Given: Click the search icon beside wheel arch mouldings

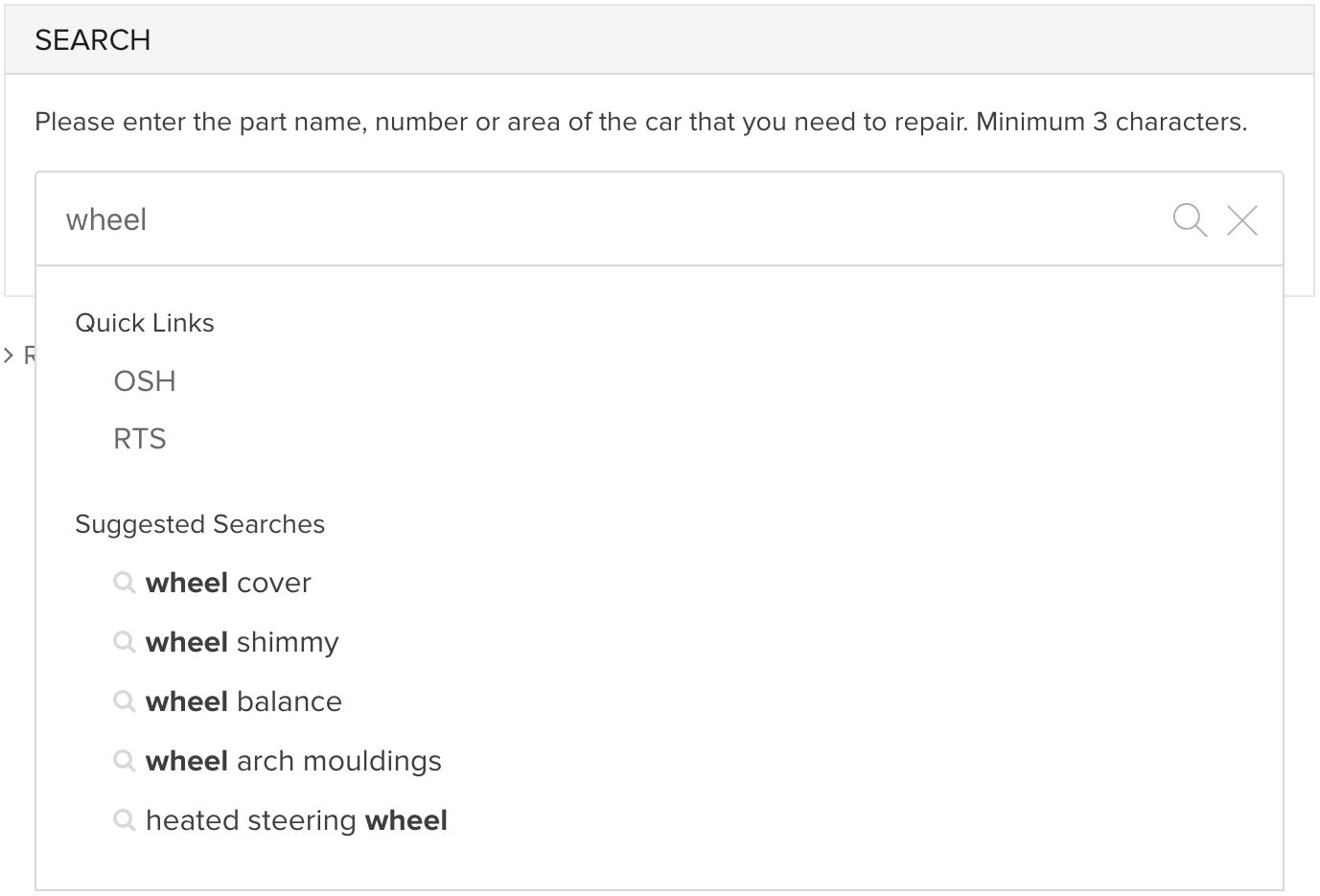Looking at the screenshot, I should pos(124,761).
